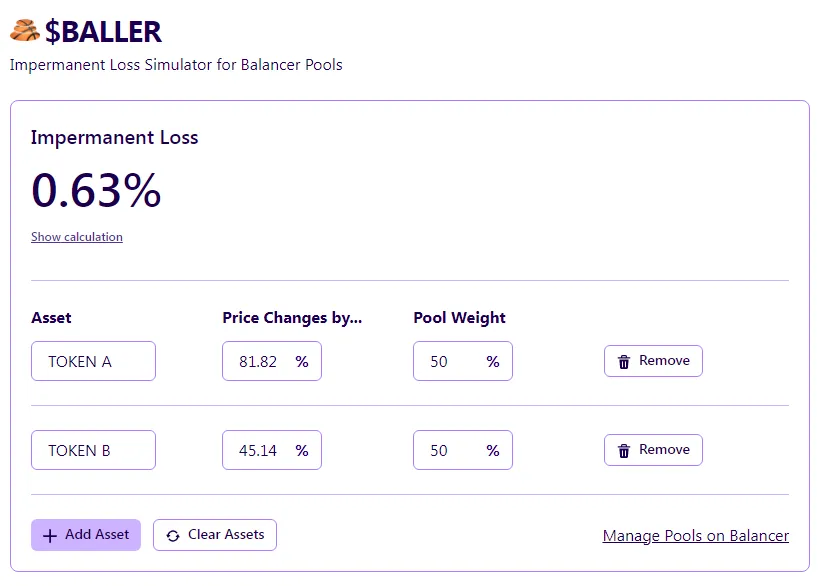Click the $BALLER title text
The width and height of the screenshot is (822, 586).
coord(103,31)
